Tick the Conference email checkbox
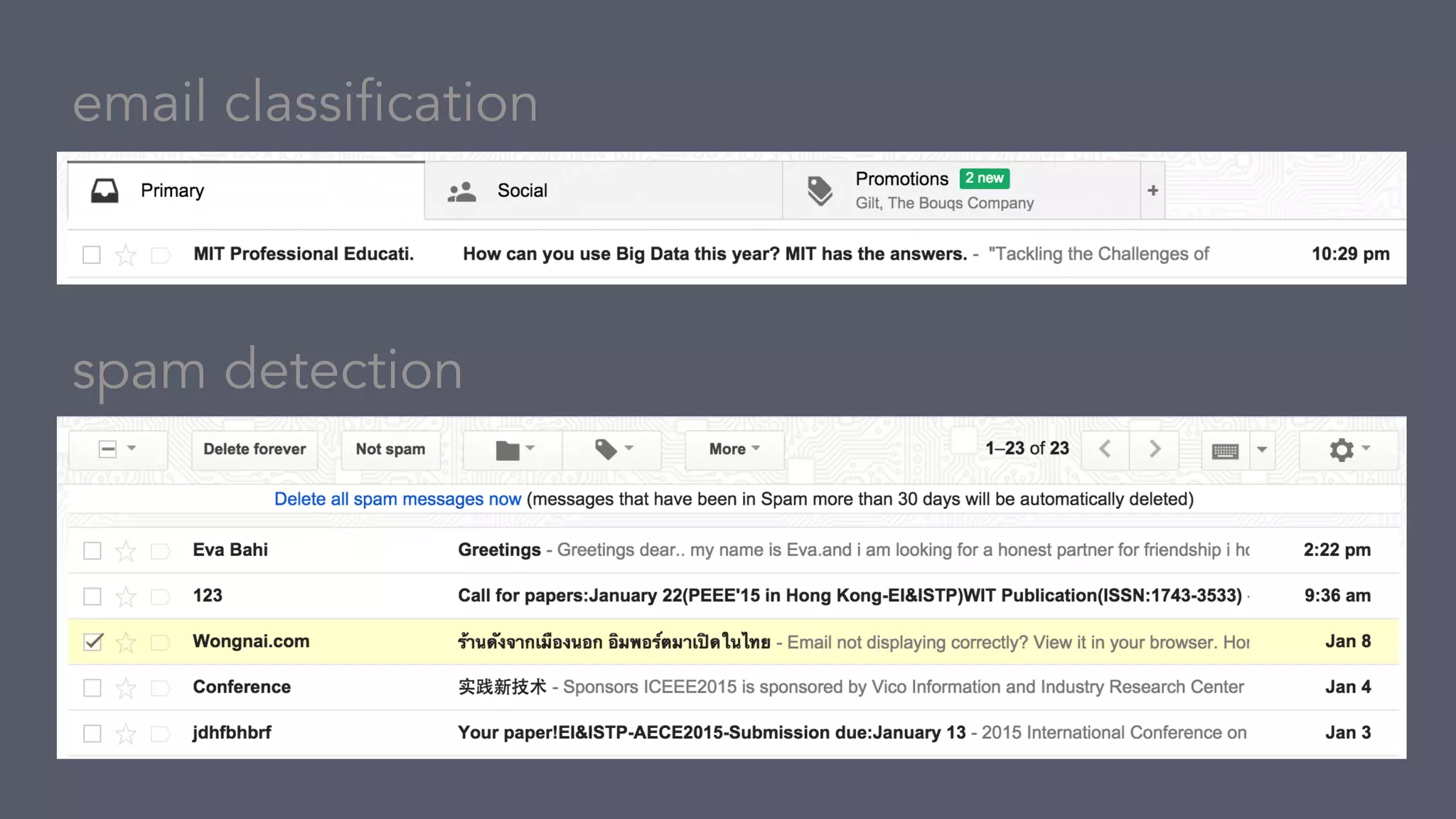The height and width of the screenshot is (819, 1456). click(92, 687)
